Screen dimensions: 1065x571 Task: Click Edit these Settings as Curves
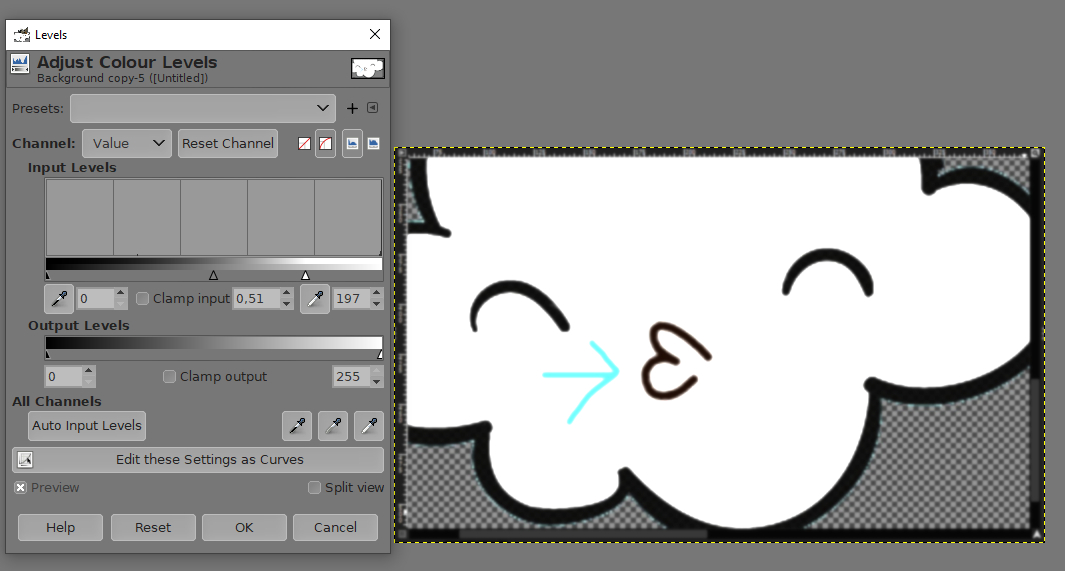click(x=198, y=460)
